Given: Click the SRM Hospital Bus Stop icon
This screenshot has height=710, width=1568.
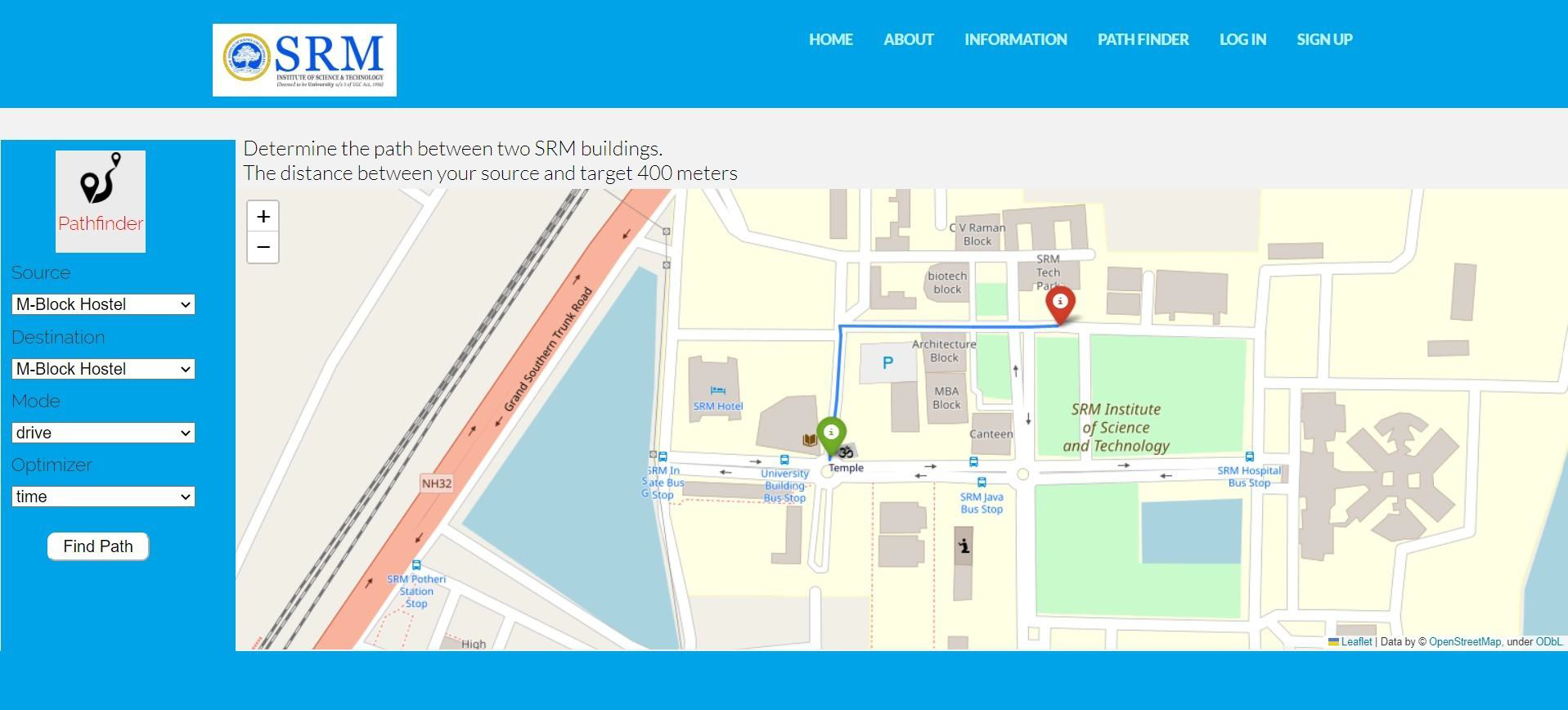Looking at the screenshot, I should [1249, 456].
